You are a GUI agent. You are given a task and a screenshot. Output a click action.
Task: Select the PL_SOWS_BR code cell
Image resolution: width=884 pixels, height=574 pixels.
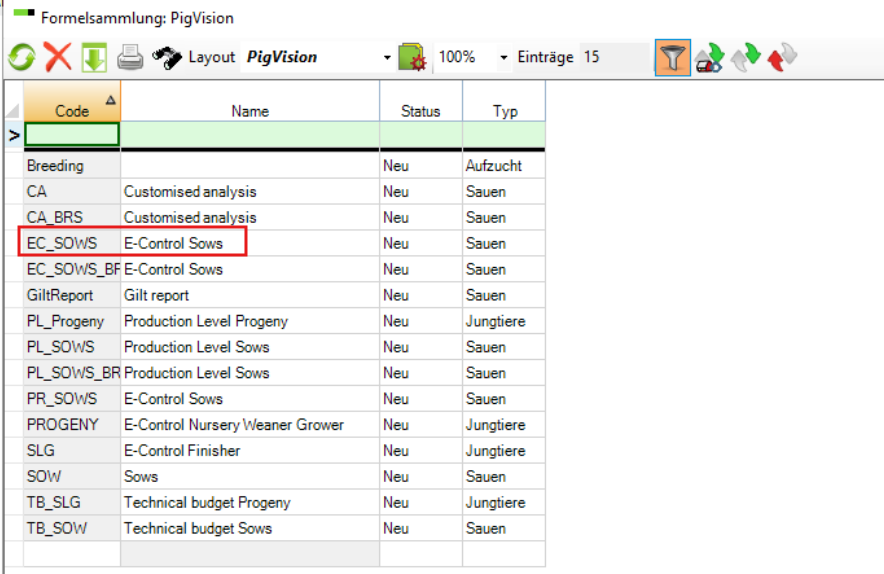pos(72,373)
